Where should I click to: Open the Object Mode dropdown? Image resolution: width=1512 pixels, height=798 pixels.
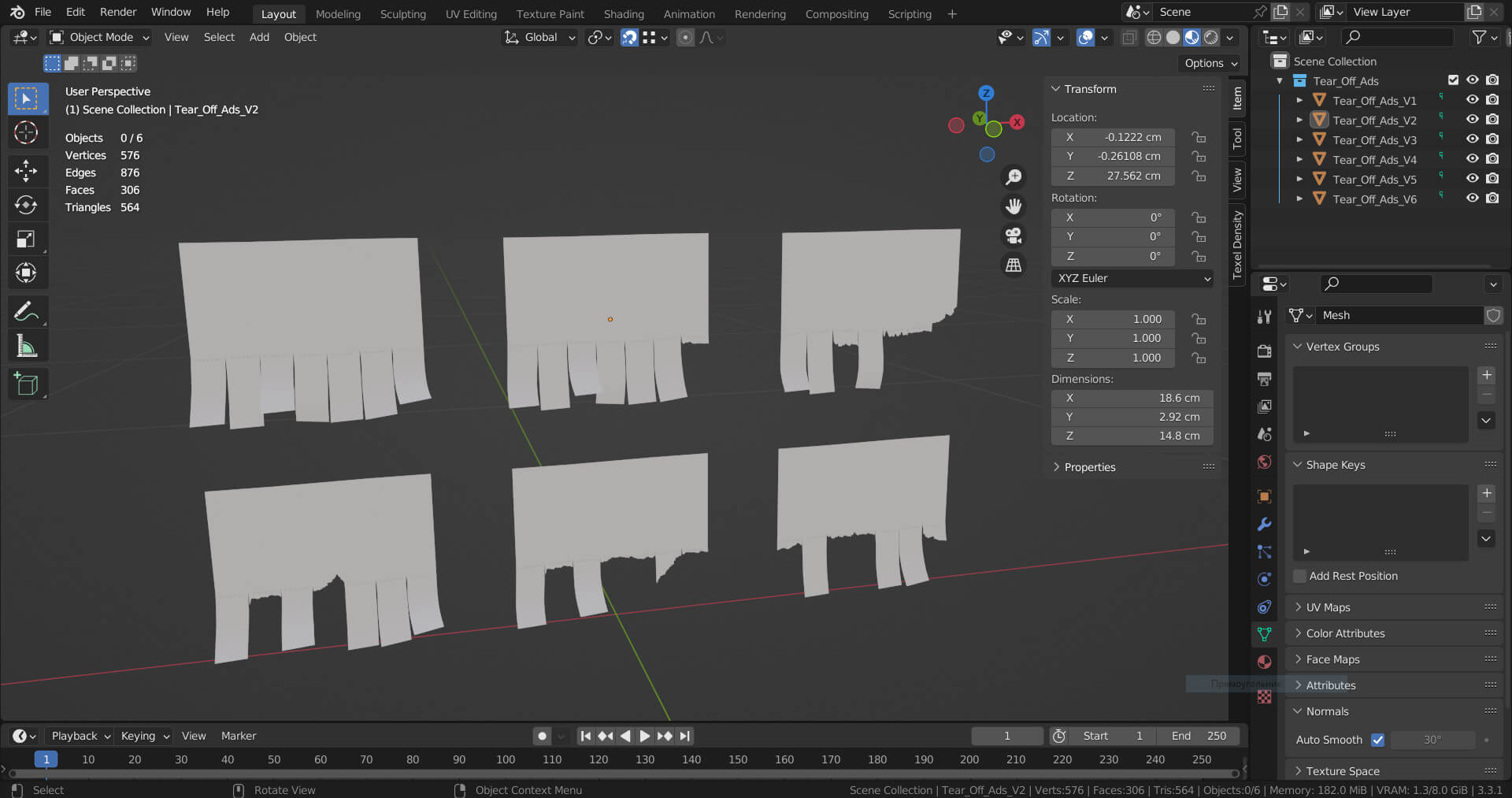(x=99, y=37)
